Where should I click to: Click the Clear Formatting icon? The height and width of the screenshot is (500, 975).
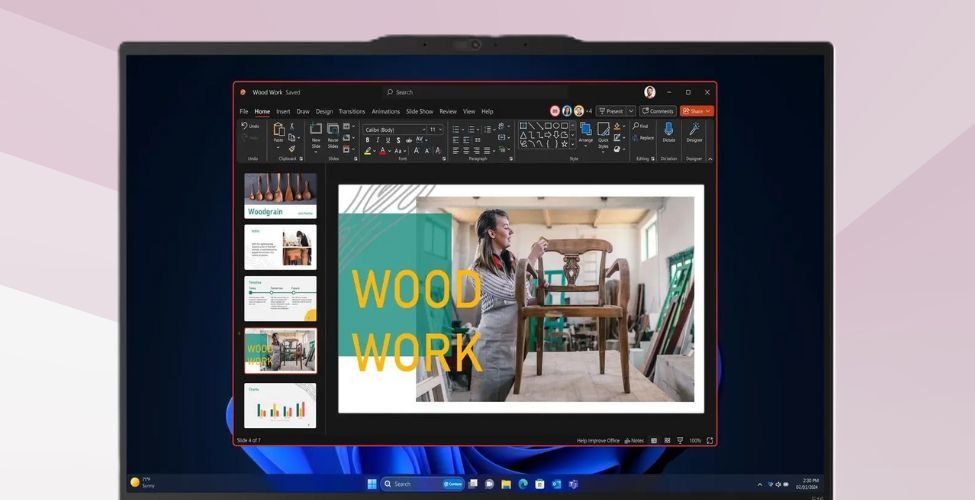tap(438, 150)
